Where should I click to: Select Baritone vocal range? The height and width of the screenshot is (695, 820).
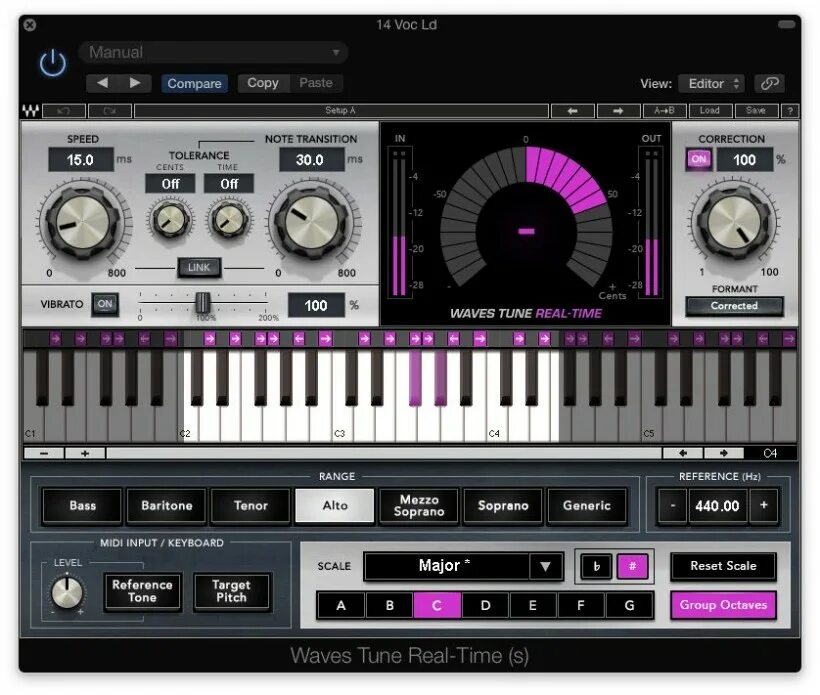166,506
